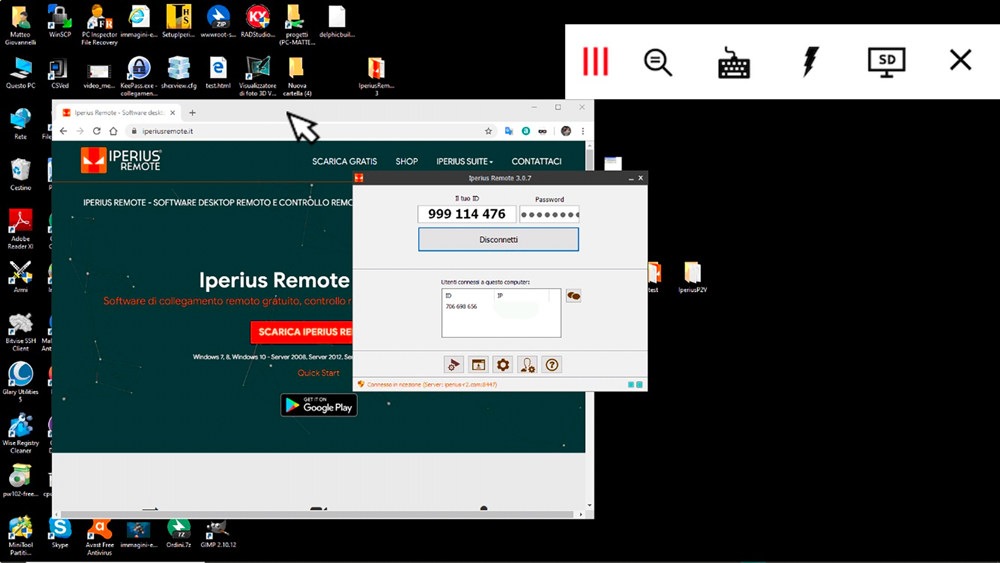Click the zoom-out magnifier in the remote toolbar
The width and height of the screenshot is (1000, 563).
pos(658,62)
